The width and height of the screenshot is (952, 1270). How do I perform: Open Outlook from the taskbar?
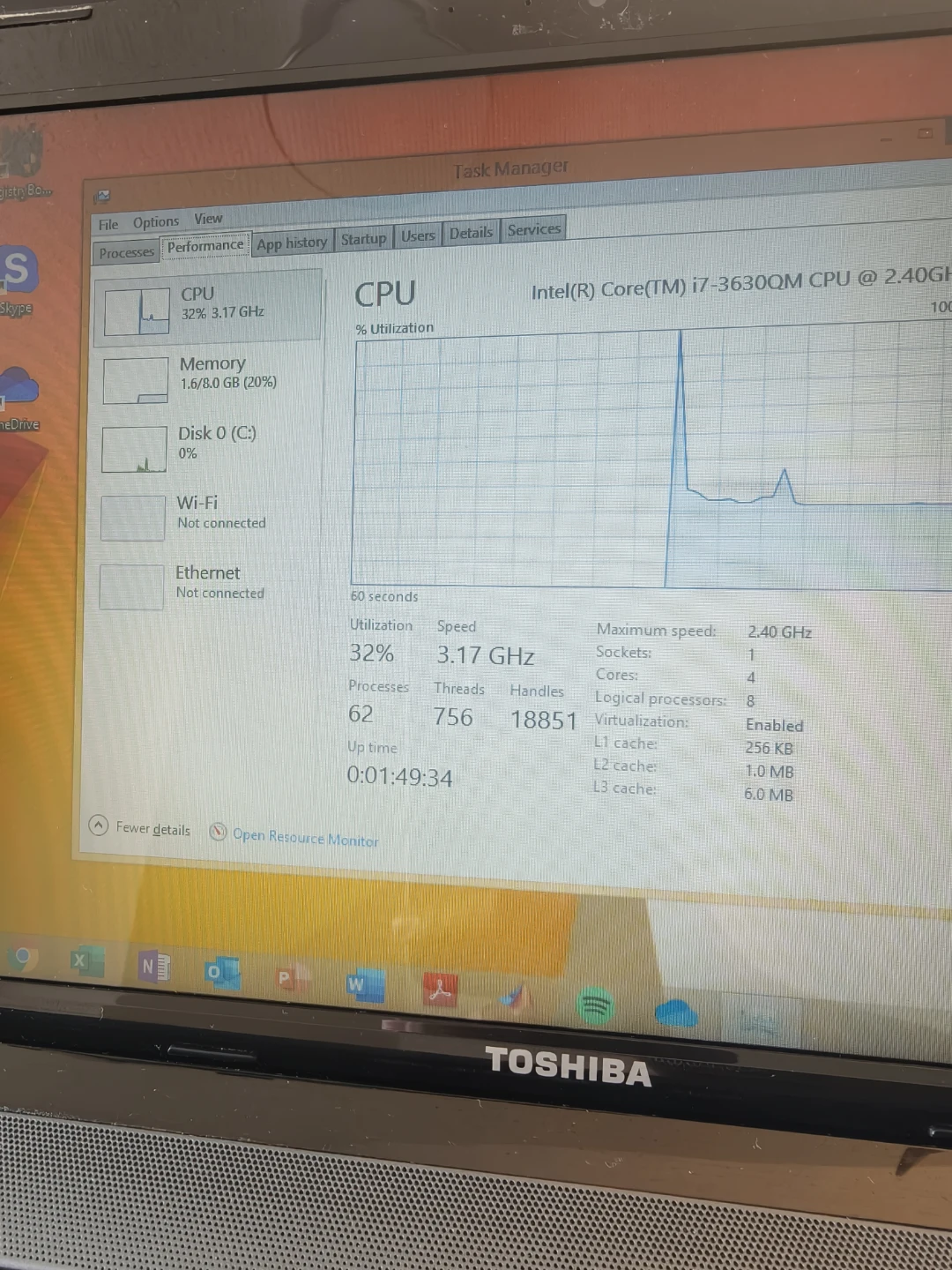tap(221, 973)
